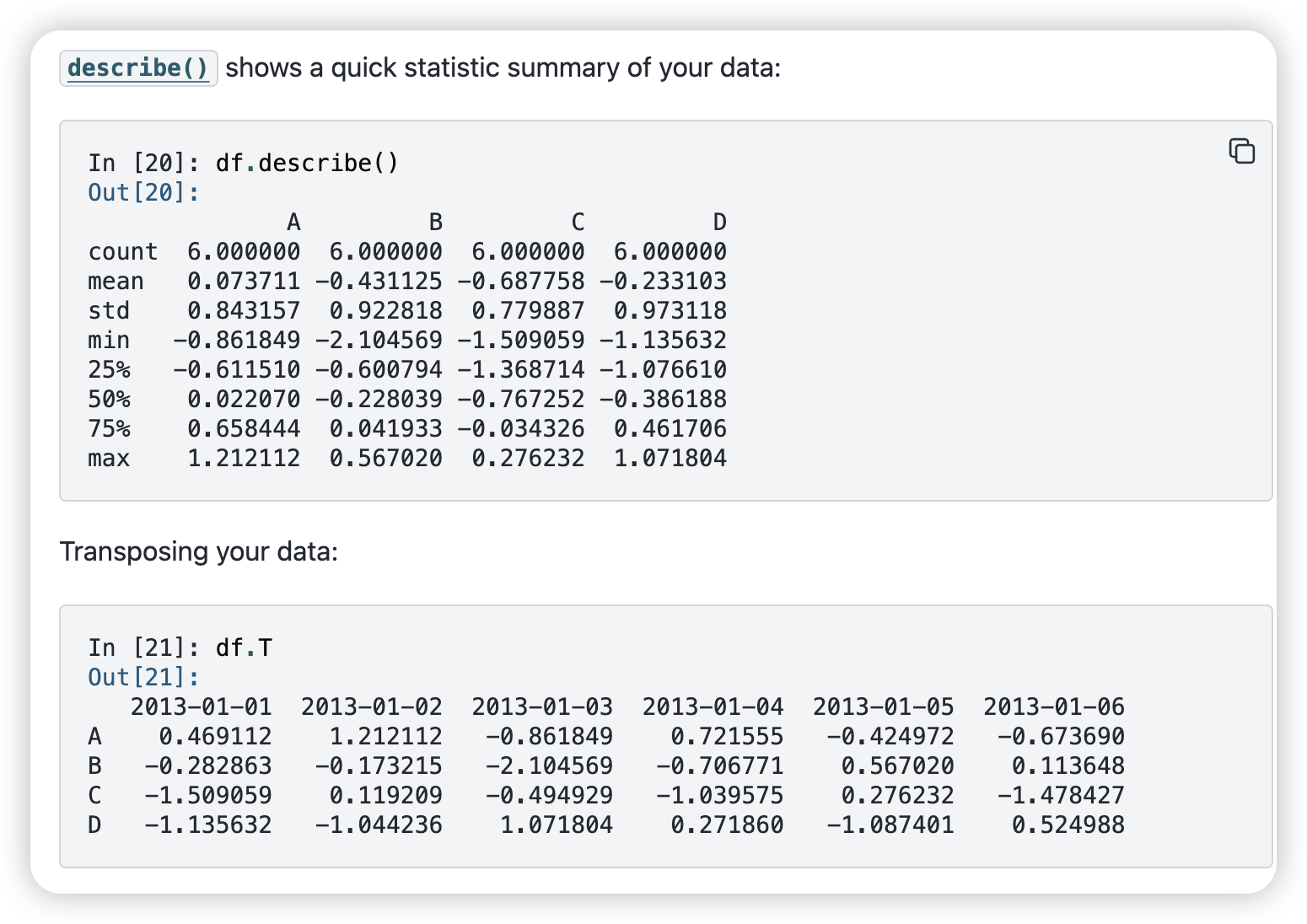Click the 50% value -0.767252 under C

(x=521, y=399)
